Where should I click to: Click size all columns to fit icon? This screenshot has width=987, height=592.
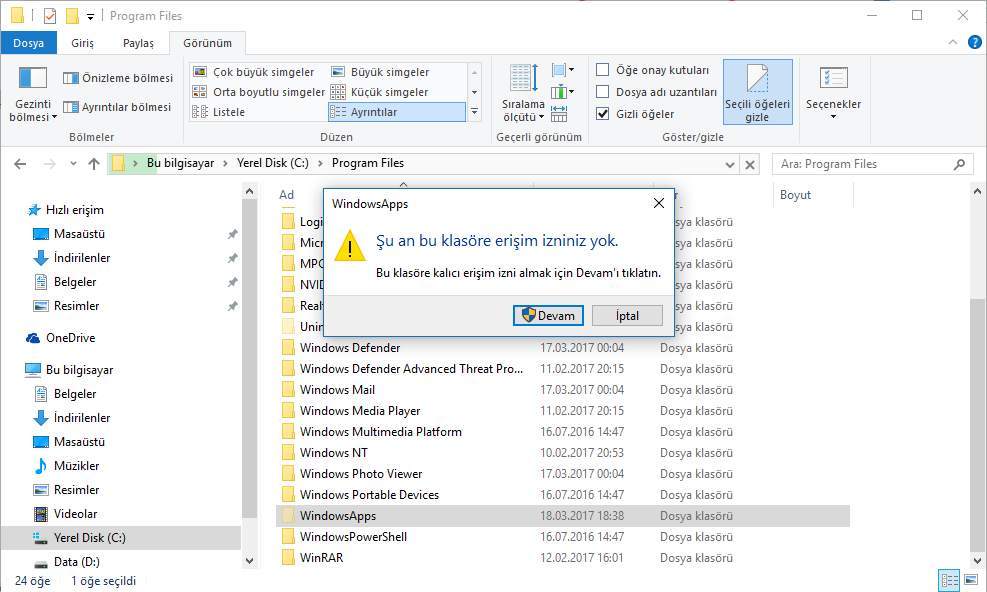pos(559,114)
